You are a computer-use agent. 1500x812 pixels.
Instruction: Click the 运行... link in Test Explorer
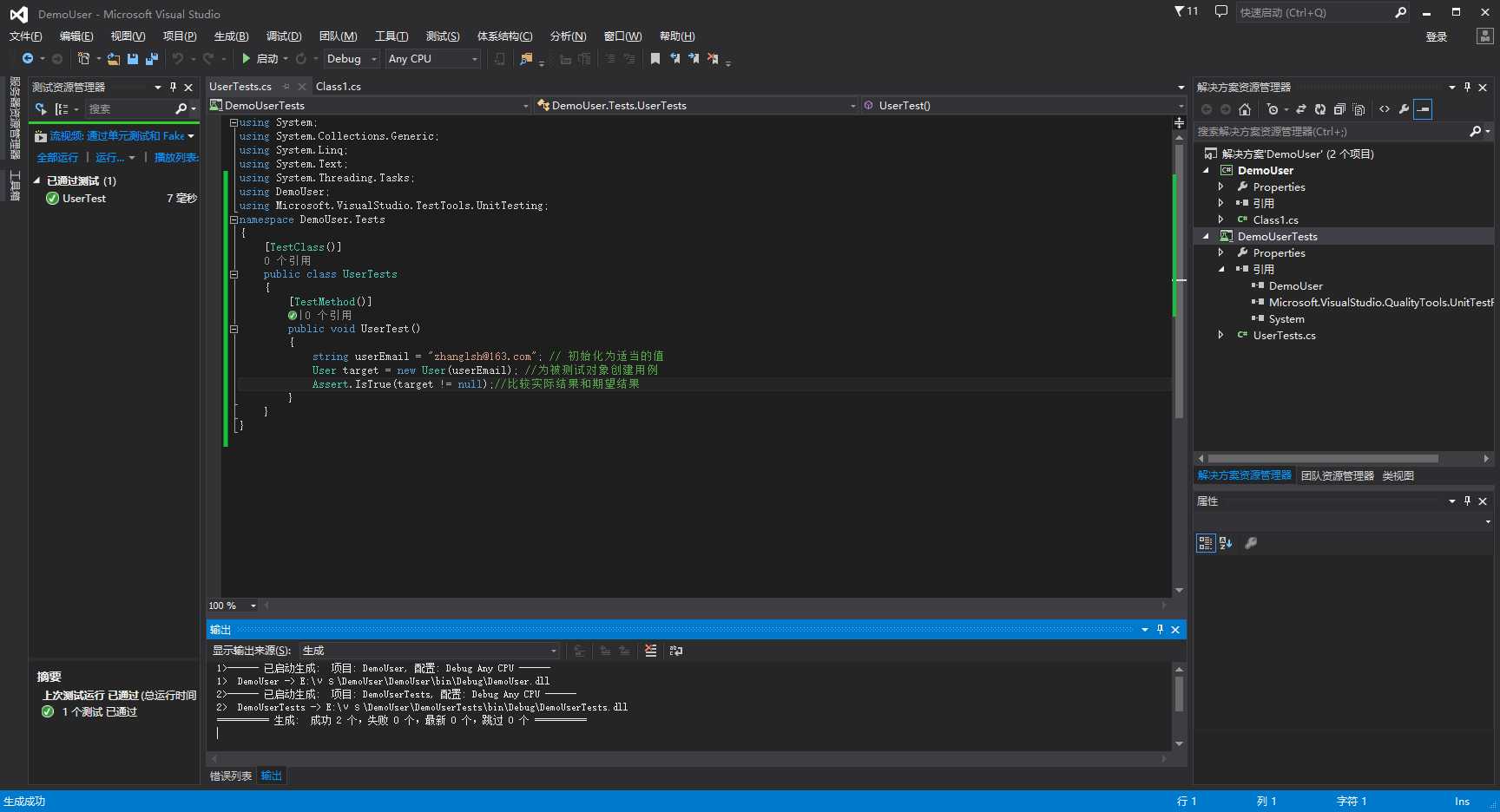(110, 158)
